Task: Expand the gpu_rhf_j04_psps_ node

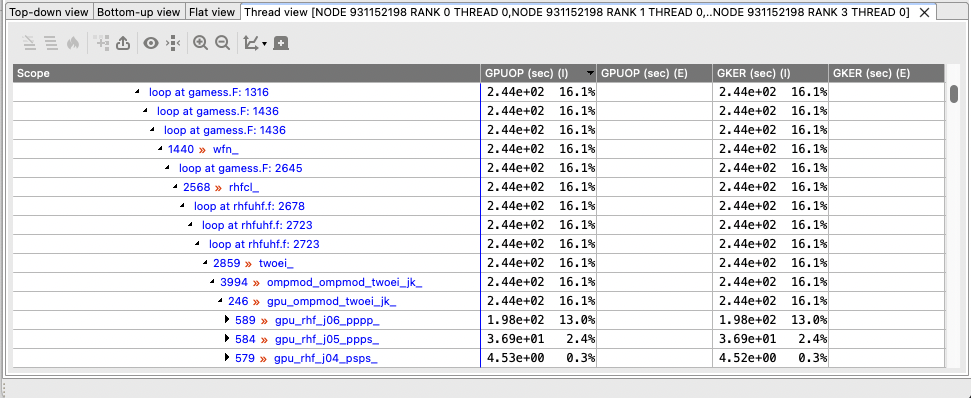Action: coord(227,358)
